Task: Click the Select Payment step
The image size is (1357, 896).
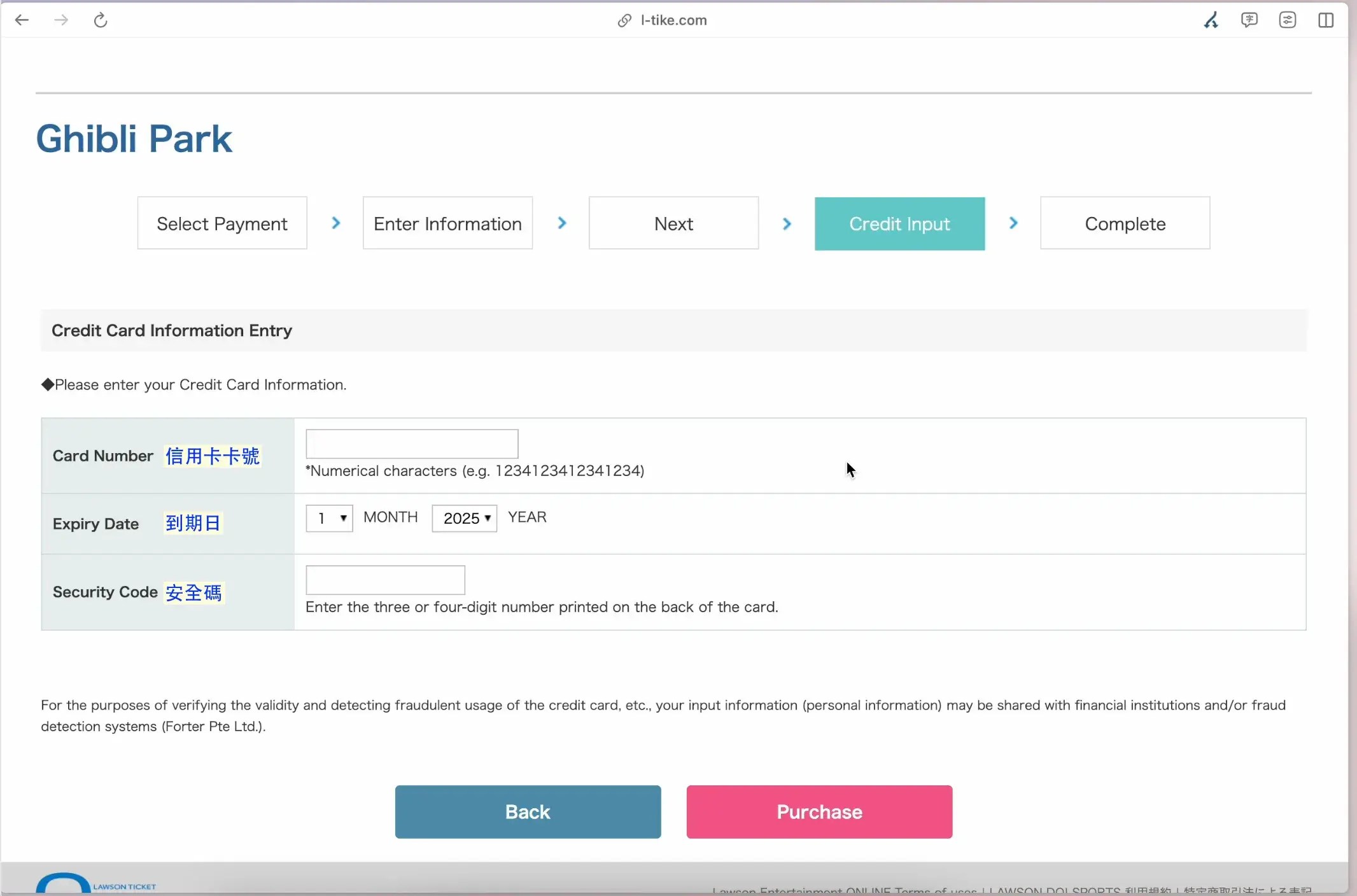Action: pyautogui.click(x=222, y=223)
